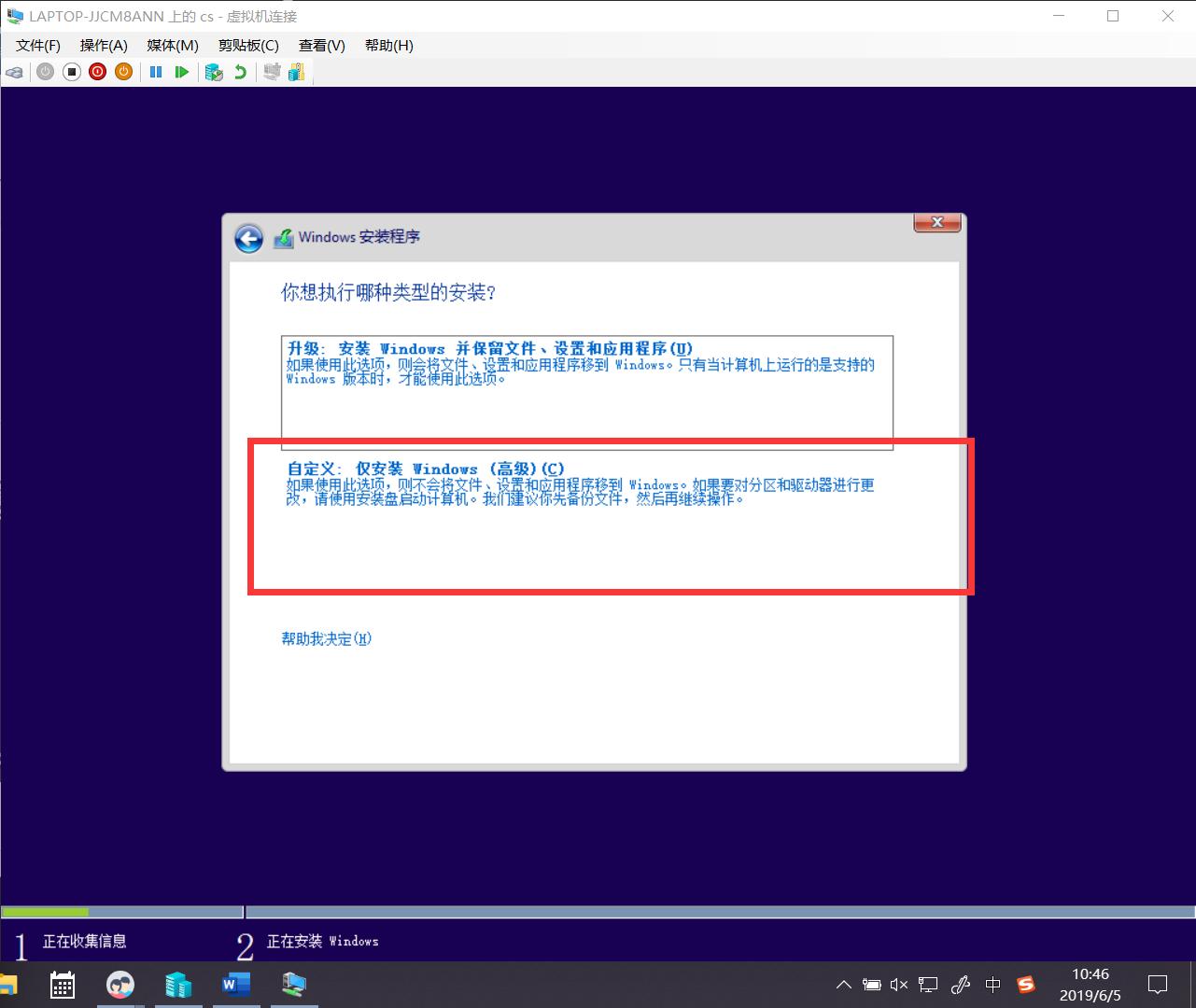Toggle the 中 input language indicator
The height and width of the screenshot is (1008, 1196).
[x=993, y=985]
